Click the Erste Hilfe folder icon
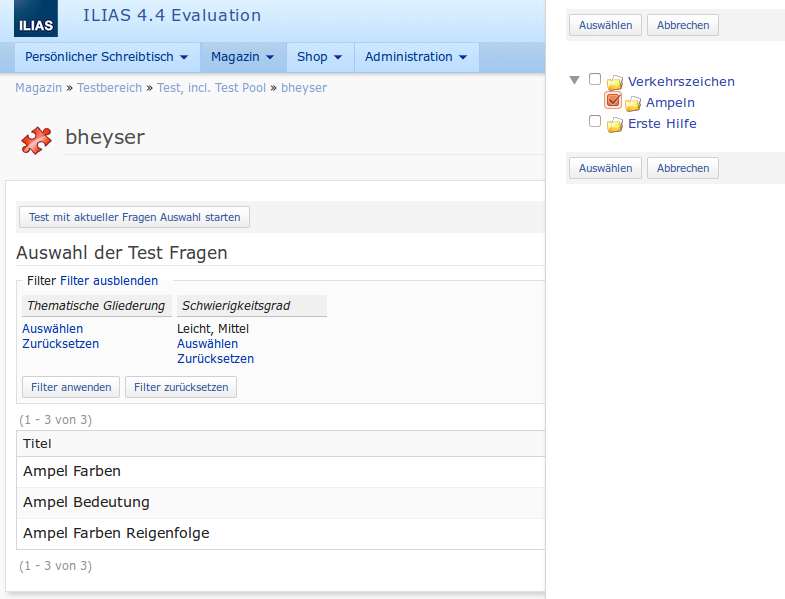 pyautogui.click(x=615, y=124)
